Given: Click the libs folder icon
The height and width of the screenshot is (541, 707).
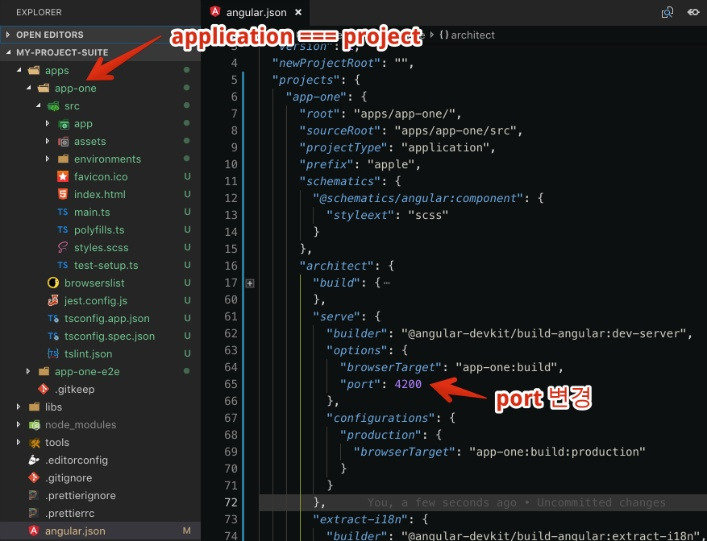Looking at the screenshot, I should [34, 407].
